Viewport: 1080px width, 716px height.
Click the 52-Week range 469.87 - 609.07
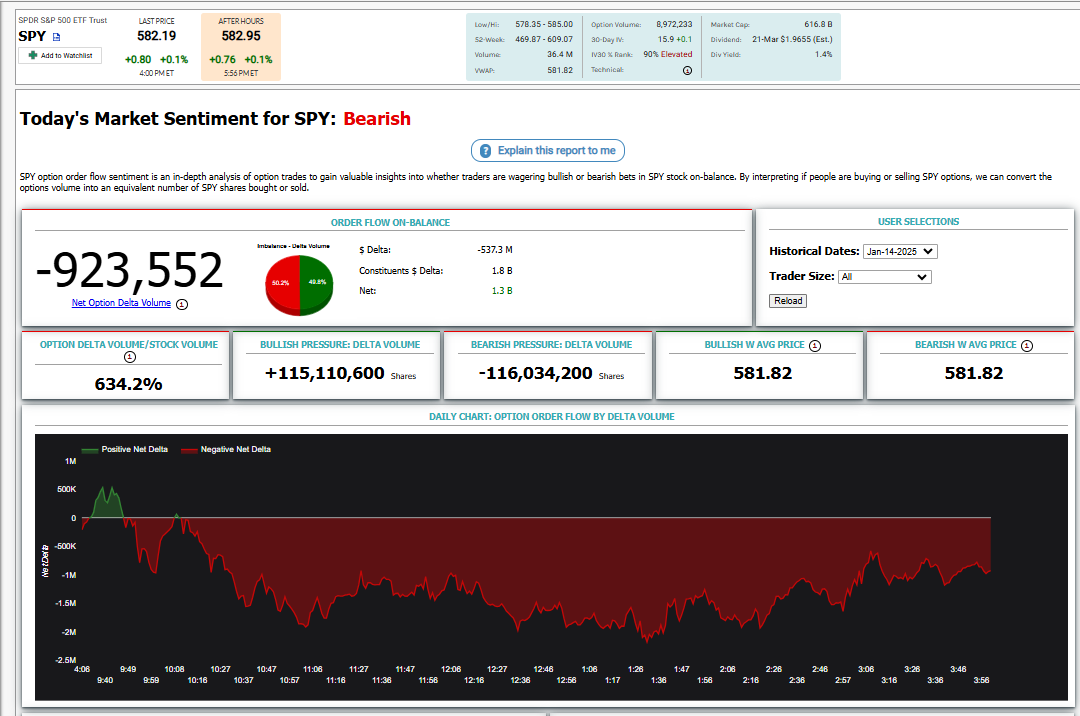(x=544, y=39)
